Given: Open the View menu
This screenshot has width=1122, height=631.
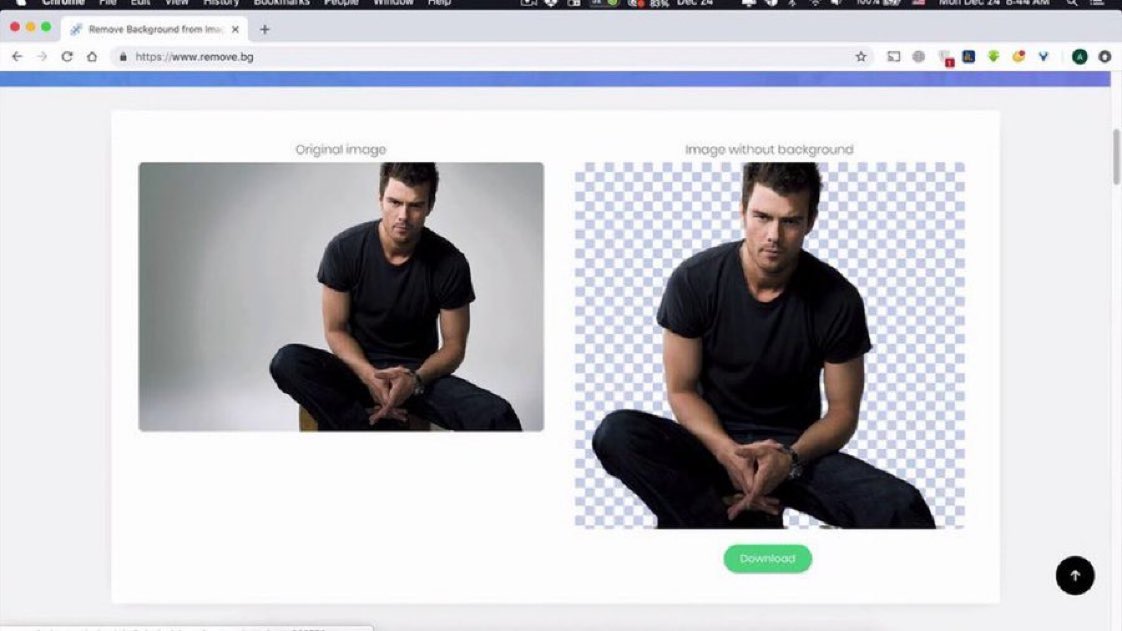Looking at the screenshot, I should (x=176, y=3).
